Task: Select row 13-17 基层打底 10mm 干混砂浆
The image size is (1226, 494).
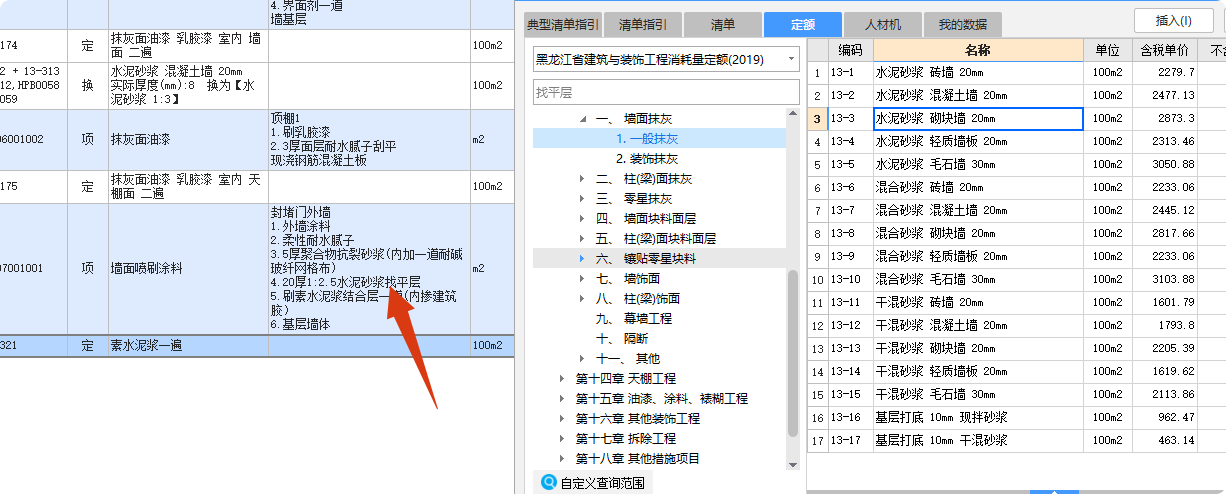Action: [x=1015, y=440]
